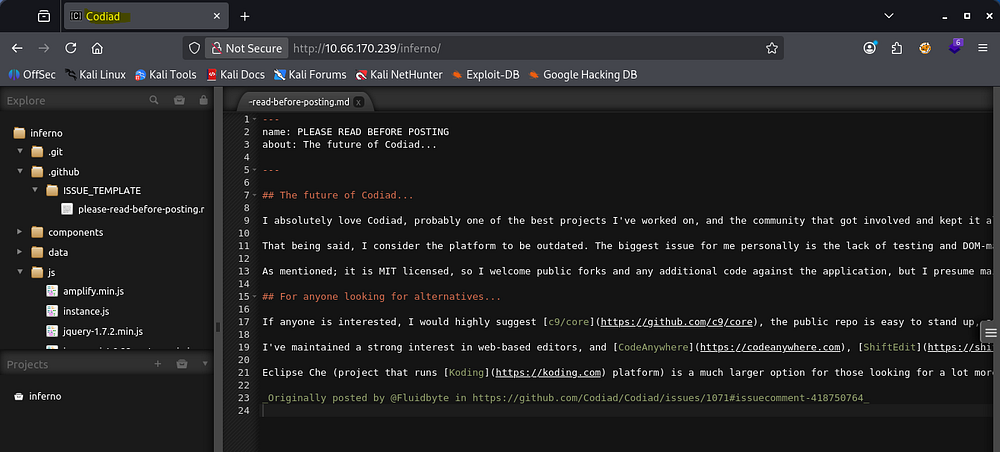Open the Exploit-DB bookmark
1000x452 pixels.
[489, 74]
